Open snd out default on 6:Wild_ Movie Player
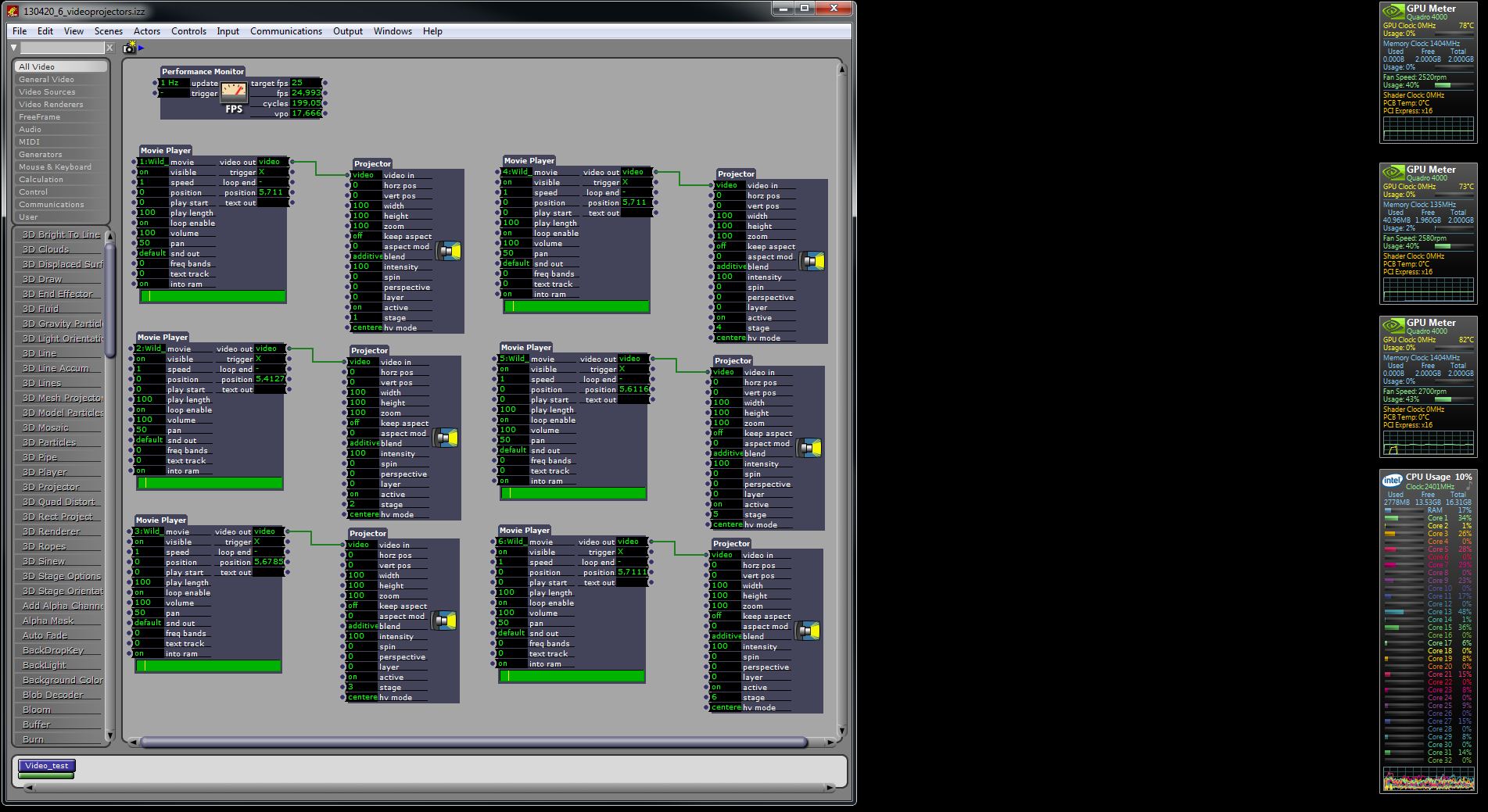Image resolution: width=1488 pixels, height=812 pixels. tap(511, 633)
